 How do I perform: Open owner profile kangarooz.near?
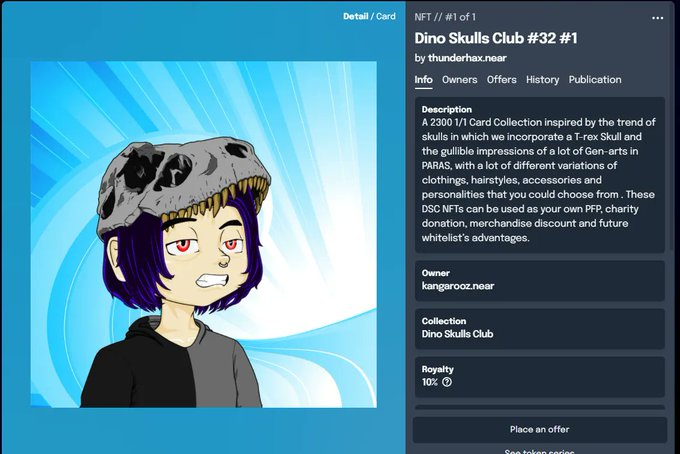[458, 286]
